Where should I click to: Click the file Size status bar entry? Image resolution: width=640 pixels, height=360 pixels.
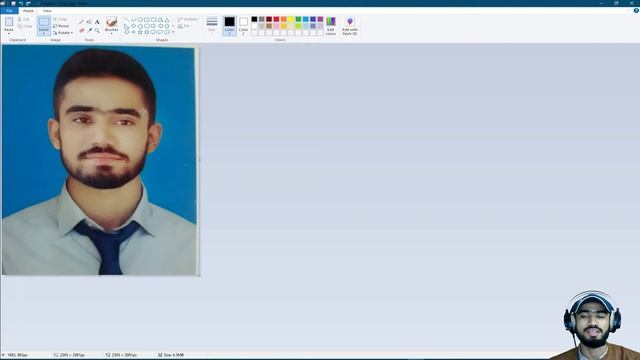coord(171,355)
